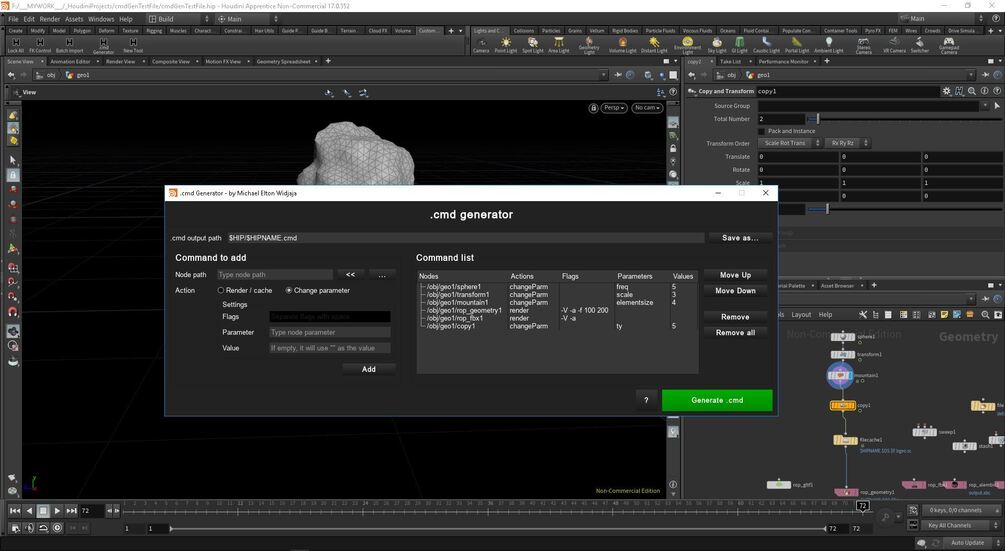Click the timeline Play forward button

[x=57, y=511]
